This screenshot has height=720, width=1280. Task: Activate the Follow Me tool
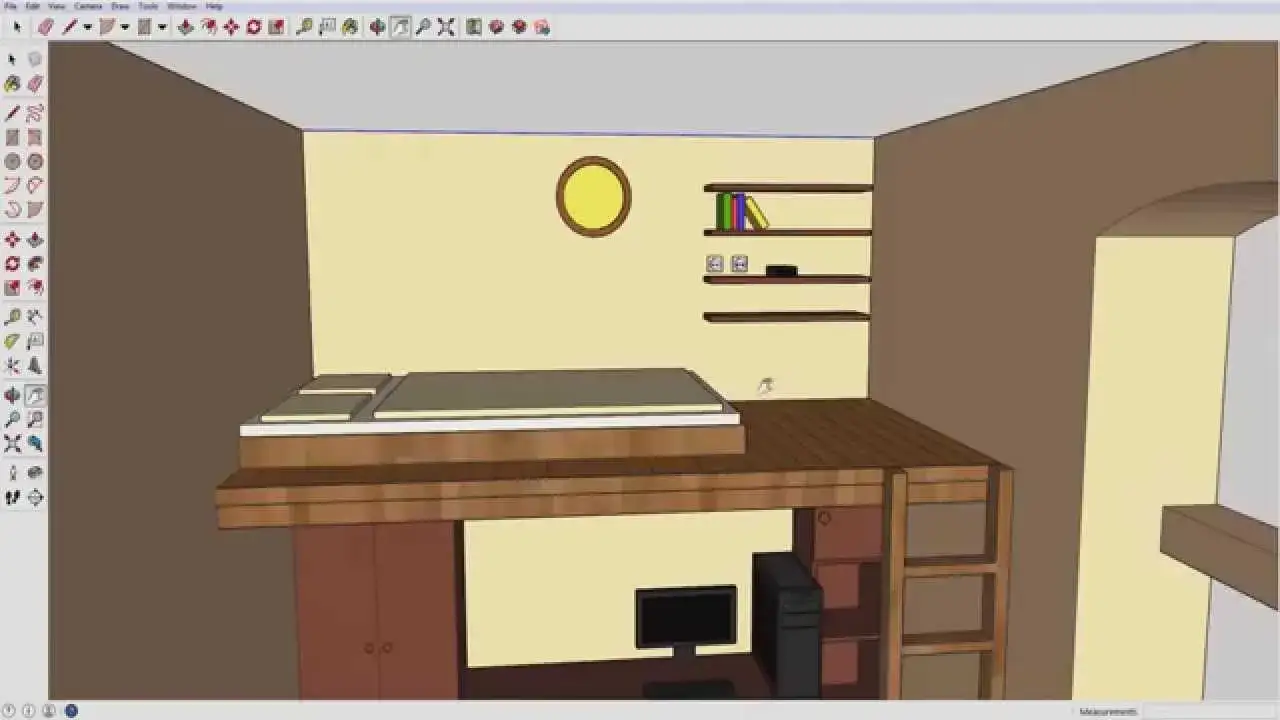coord(35,264)
